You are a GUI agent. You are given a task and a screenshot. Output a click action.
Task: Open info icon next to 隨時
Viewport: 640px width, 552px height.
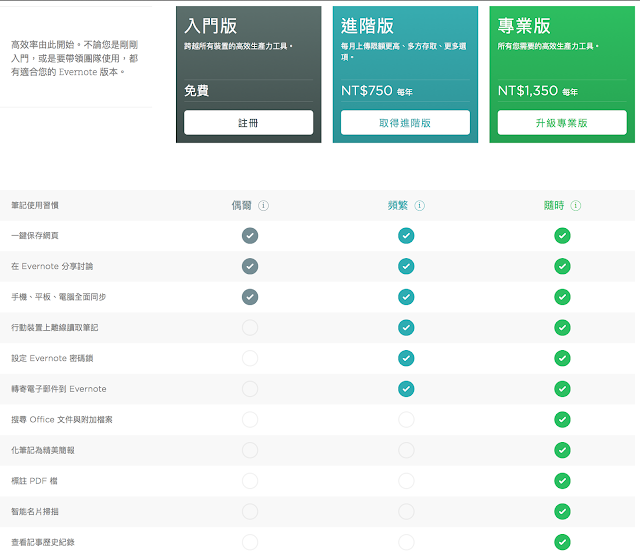point(576,205)
